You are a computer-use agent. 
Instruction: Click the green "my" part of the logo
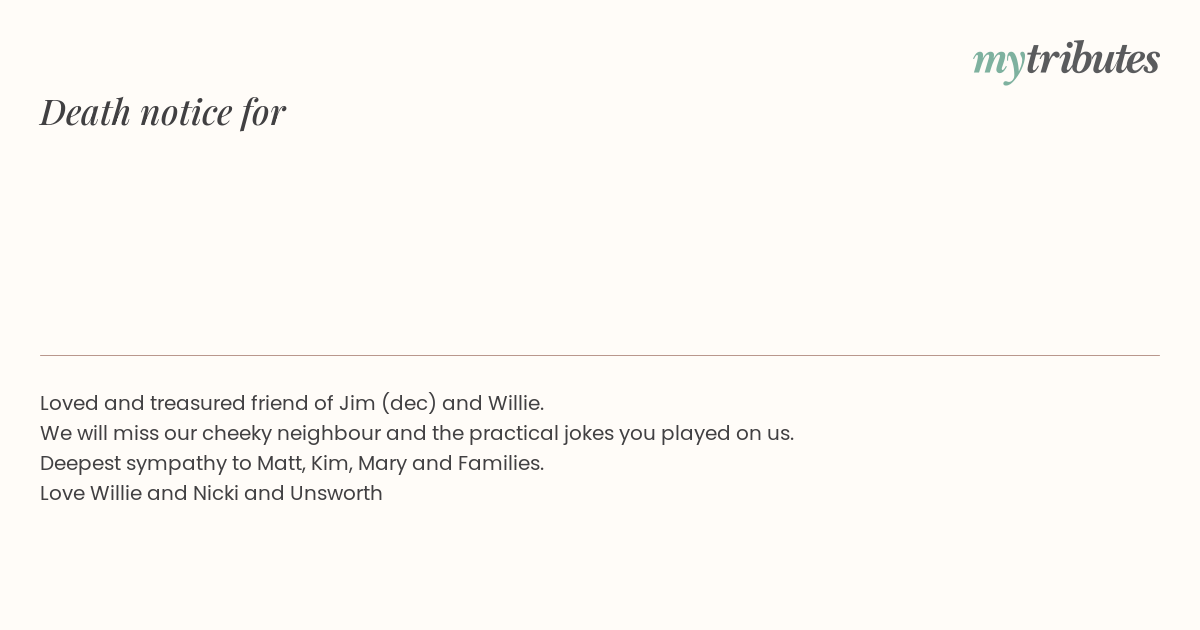pos(998,61)
